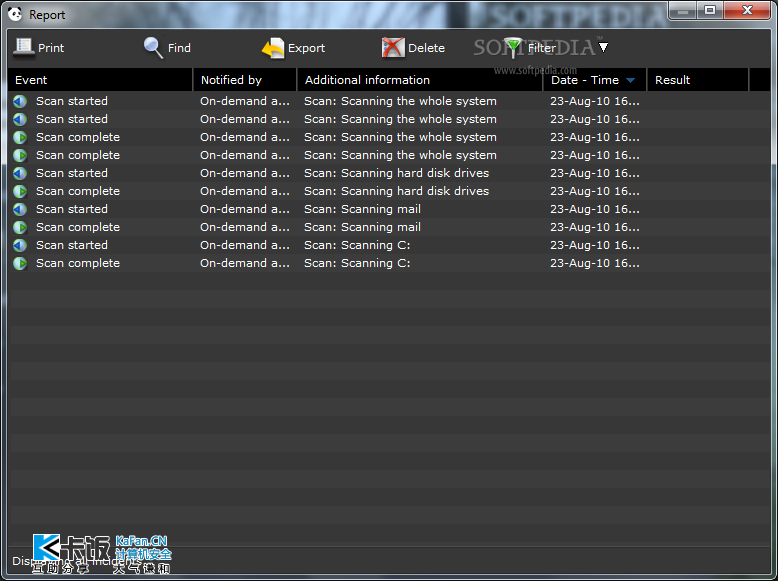Click the Print printer icon
778x581 pixels.
click(x=23, y=48)
